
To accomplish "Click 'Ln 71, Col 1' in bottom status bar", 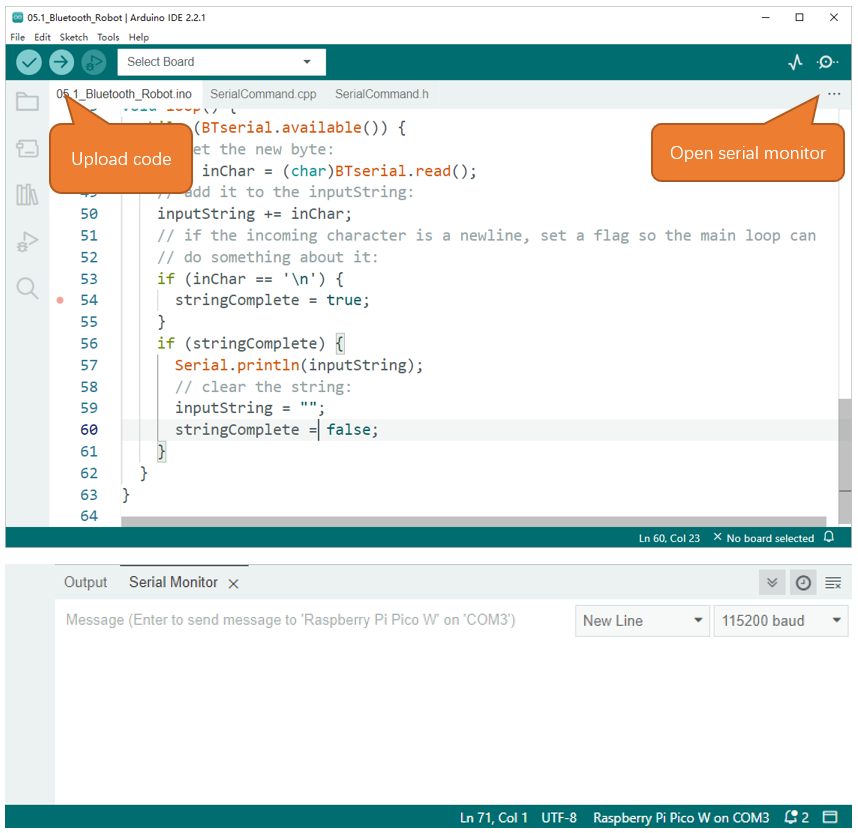I will 494,818.
